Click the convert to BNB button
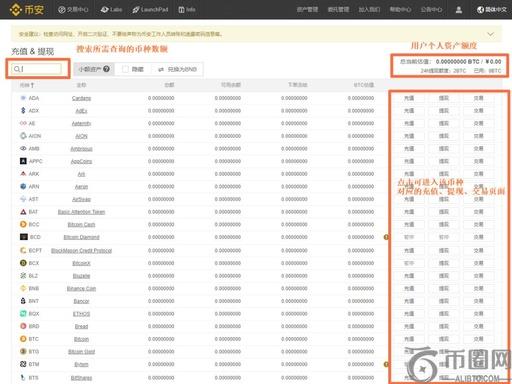Screen dimensions: 512x384 click(177, 69)
